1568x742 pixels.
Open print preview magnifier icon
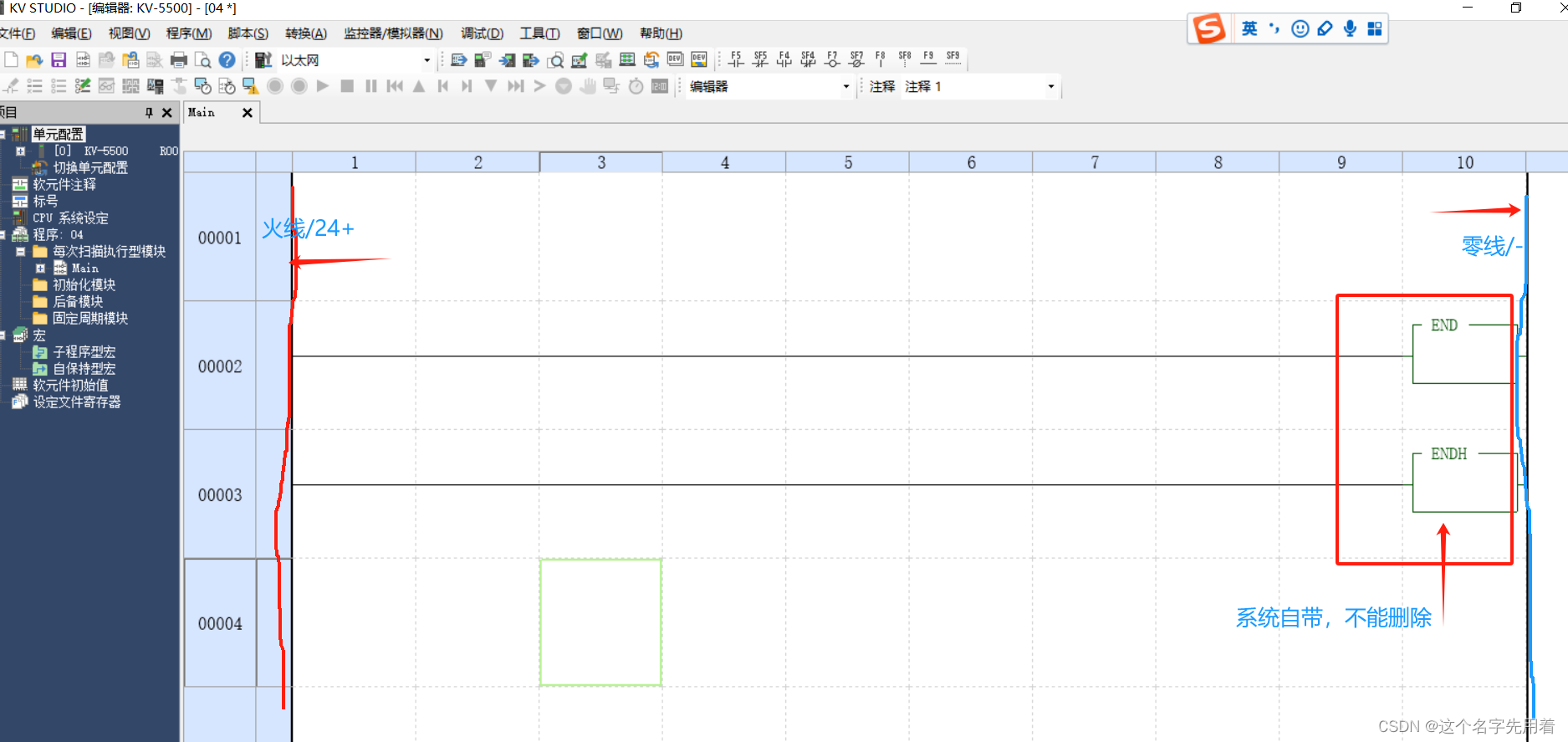pyautogui.click(x=202, y=60)
